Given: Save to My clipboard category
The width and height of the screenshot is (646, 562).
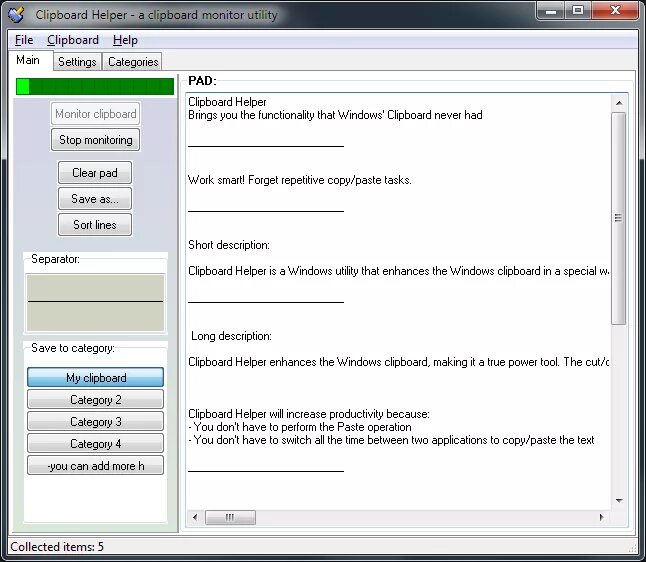Looking at the screenshot, I should coord(96,377).
